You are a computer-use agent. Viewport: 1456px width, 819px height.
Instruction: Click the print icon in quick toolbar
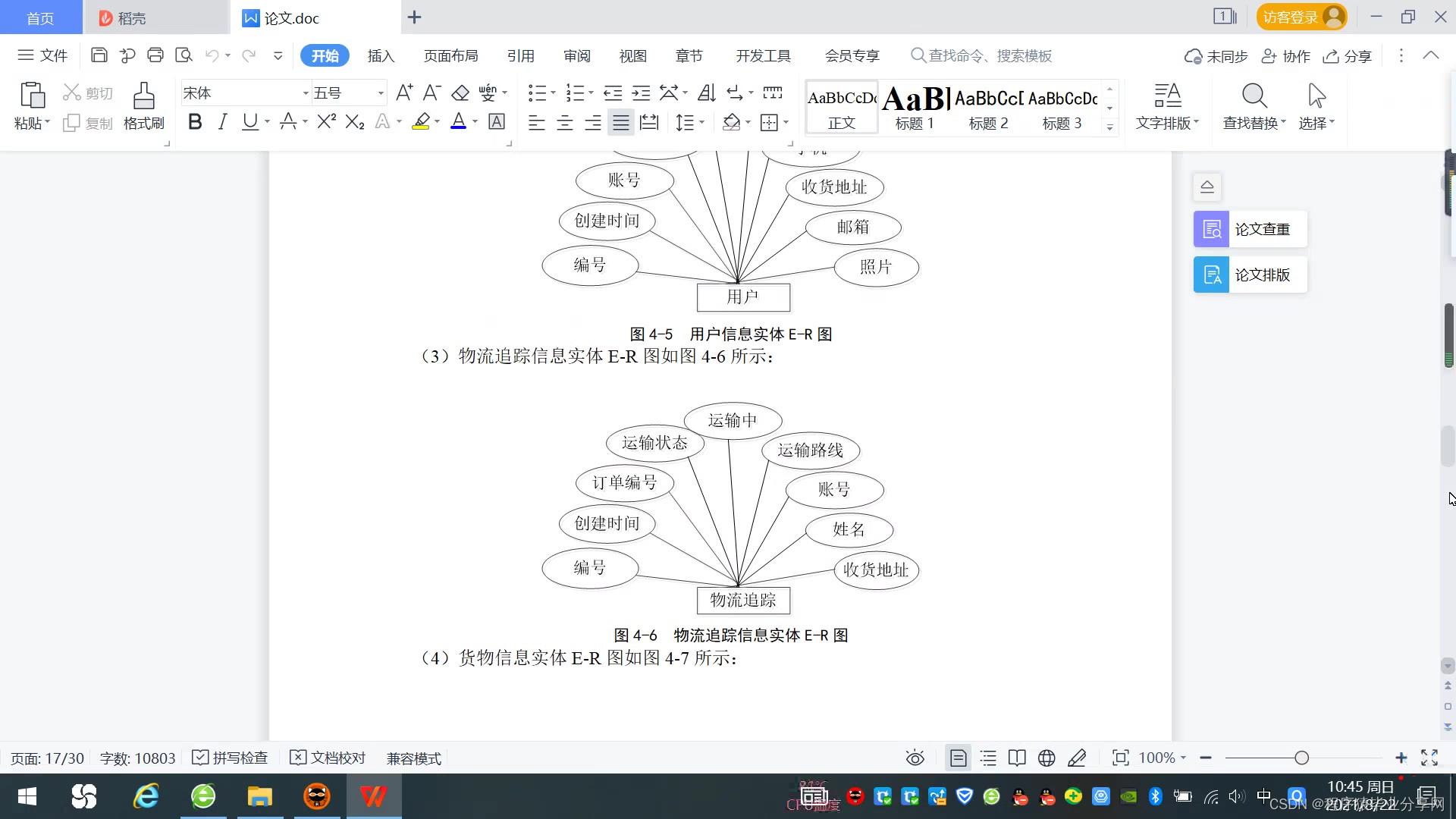click(x=155, y=55)
